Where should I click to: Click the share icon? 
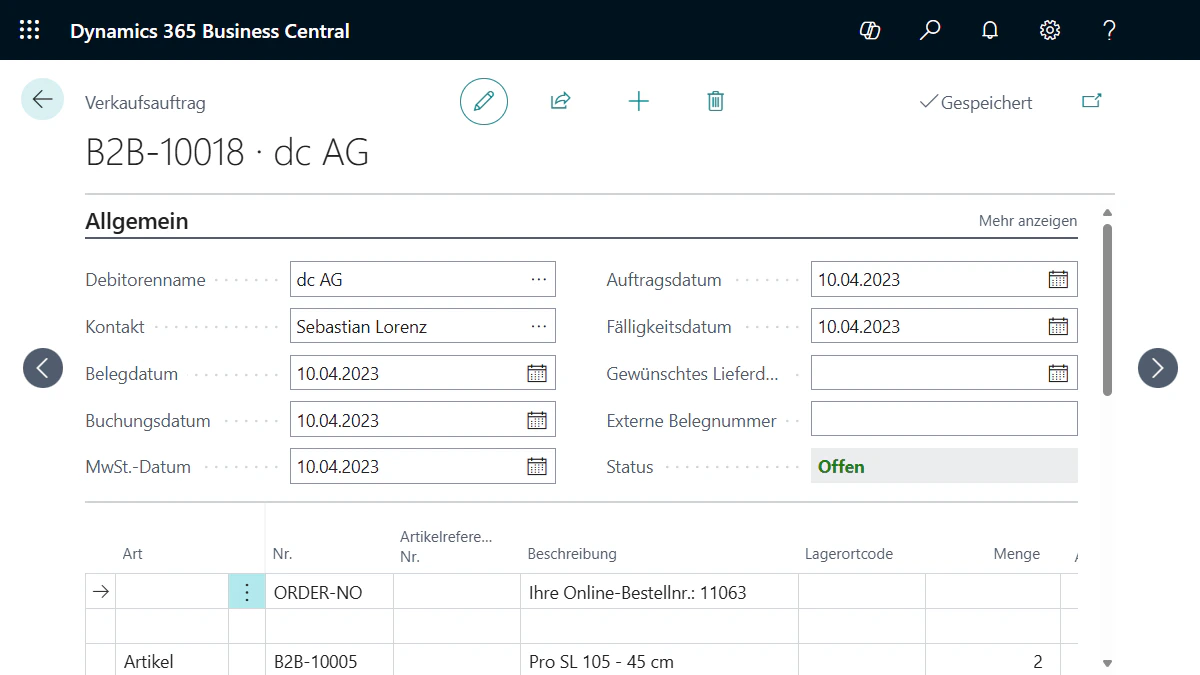coord(561,101)
